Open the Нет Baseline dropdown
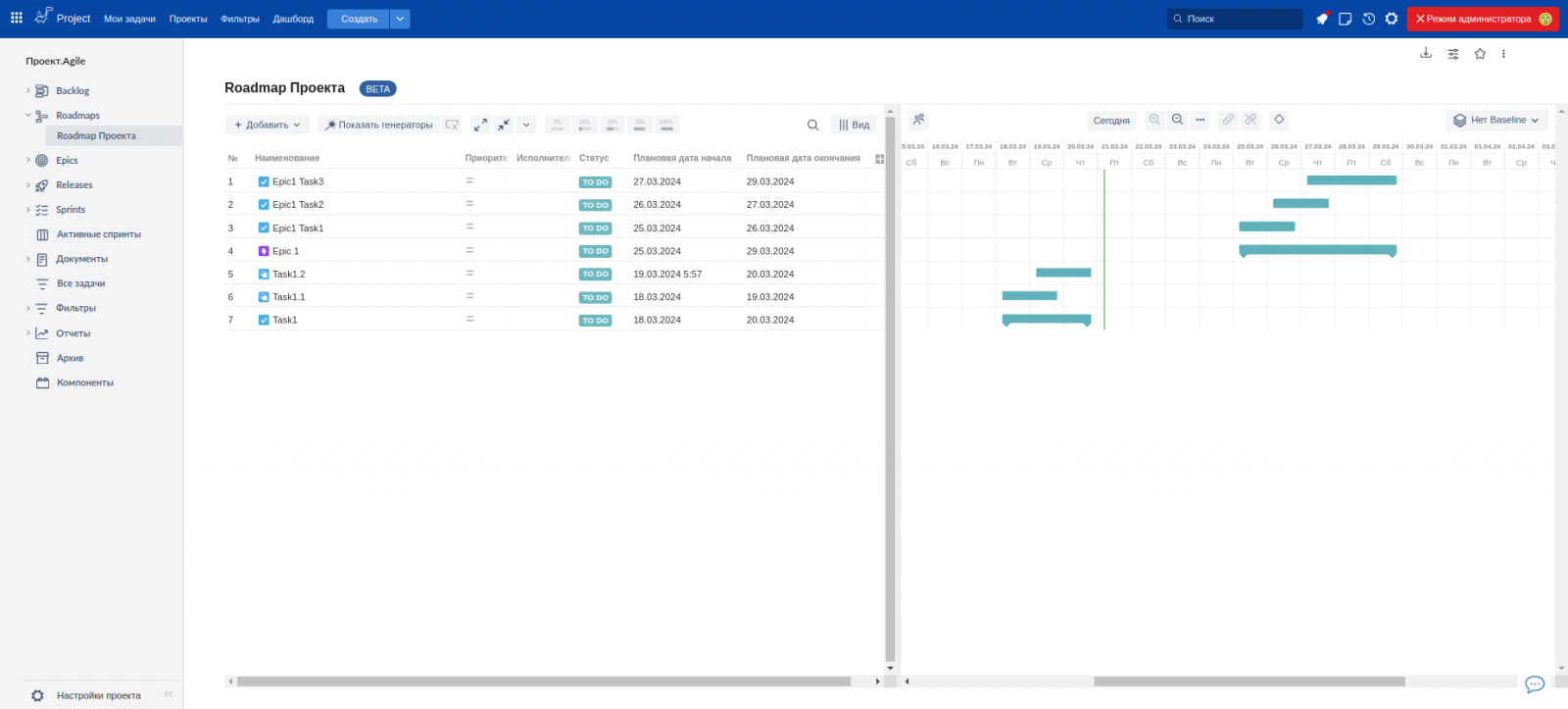This screenshot has height=709, width=1568. 1495,120
